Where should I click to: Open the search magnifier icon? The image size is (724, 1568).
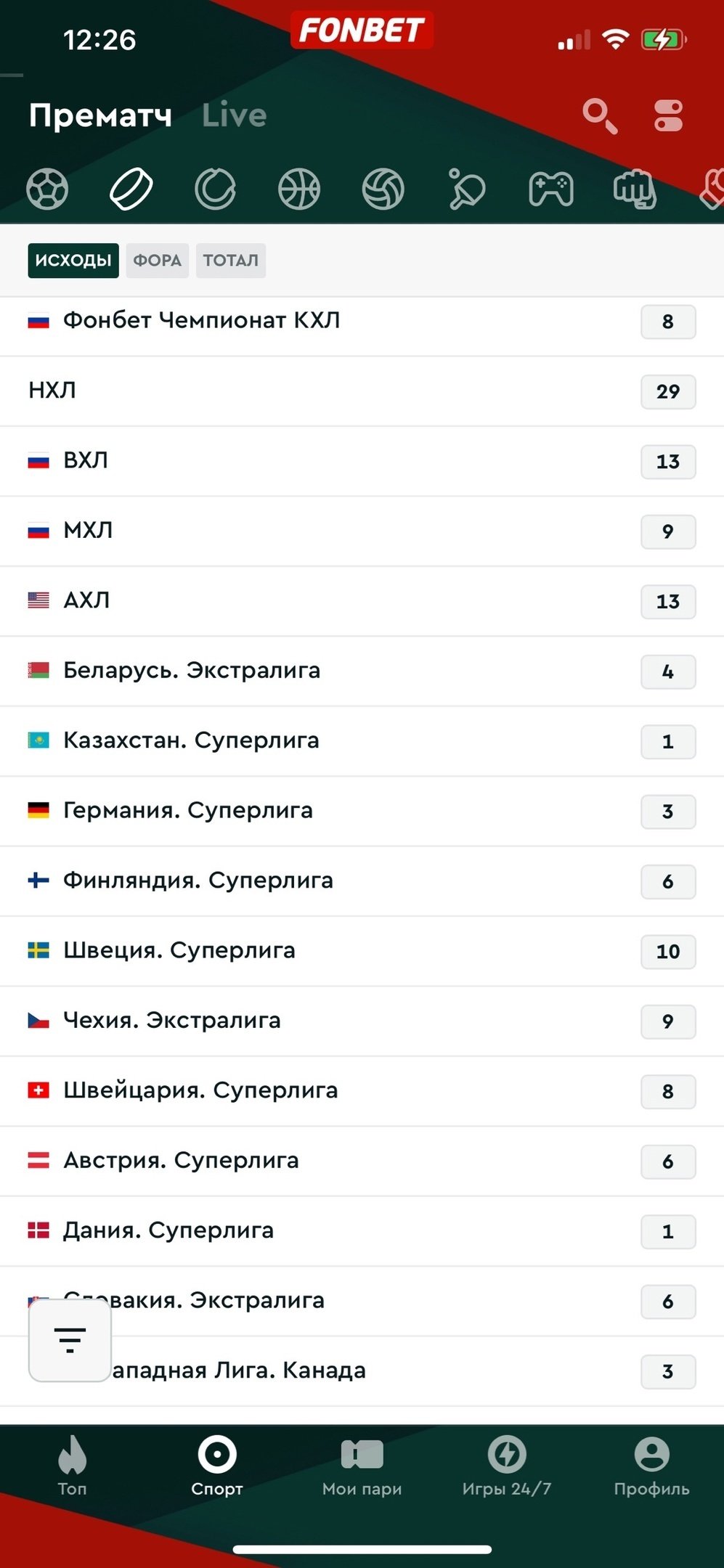click(x=599, y=116)
